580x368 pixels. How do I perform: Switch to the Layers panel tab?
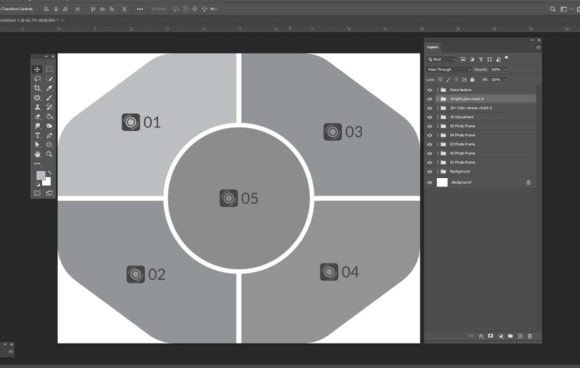click(x=432, y=47)
